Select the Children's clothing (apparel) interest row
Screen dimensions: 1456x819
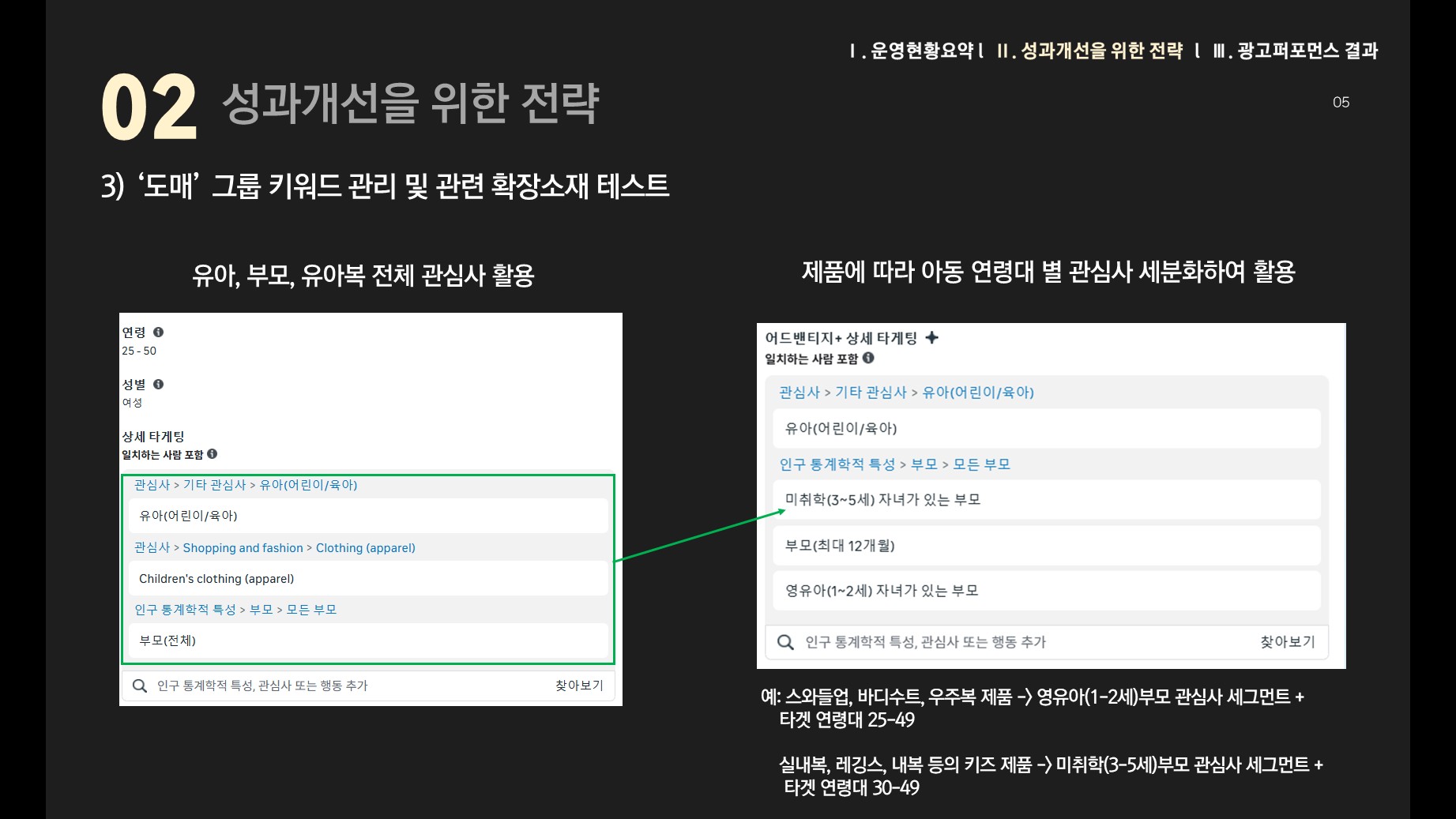(368, 579)
